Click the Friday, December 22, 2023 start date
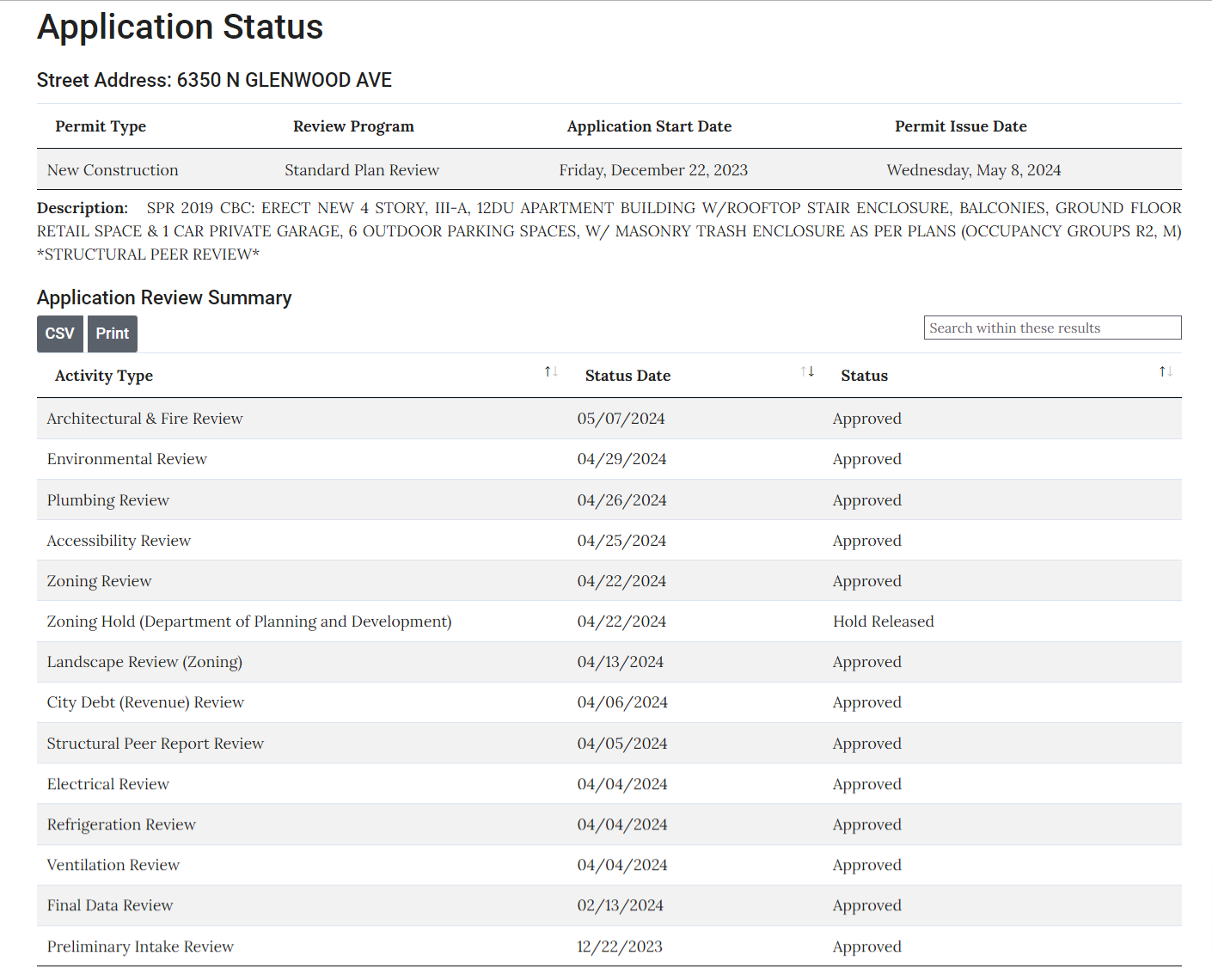The image size is (1212, 980). [653, 170]
